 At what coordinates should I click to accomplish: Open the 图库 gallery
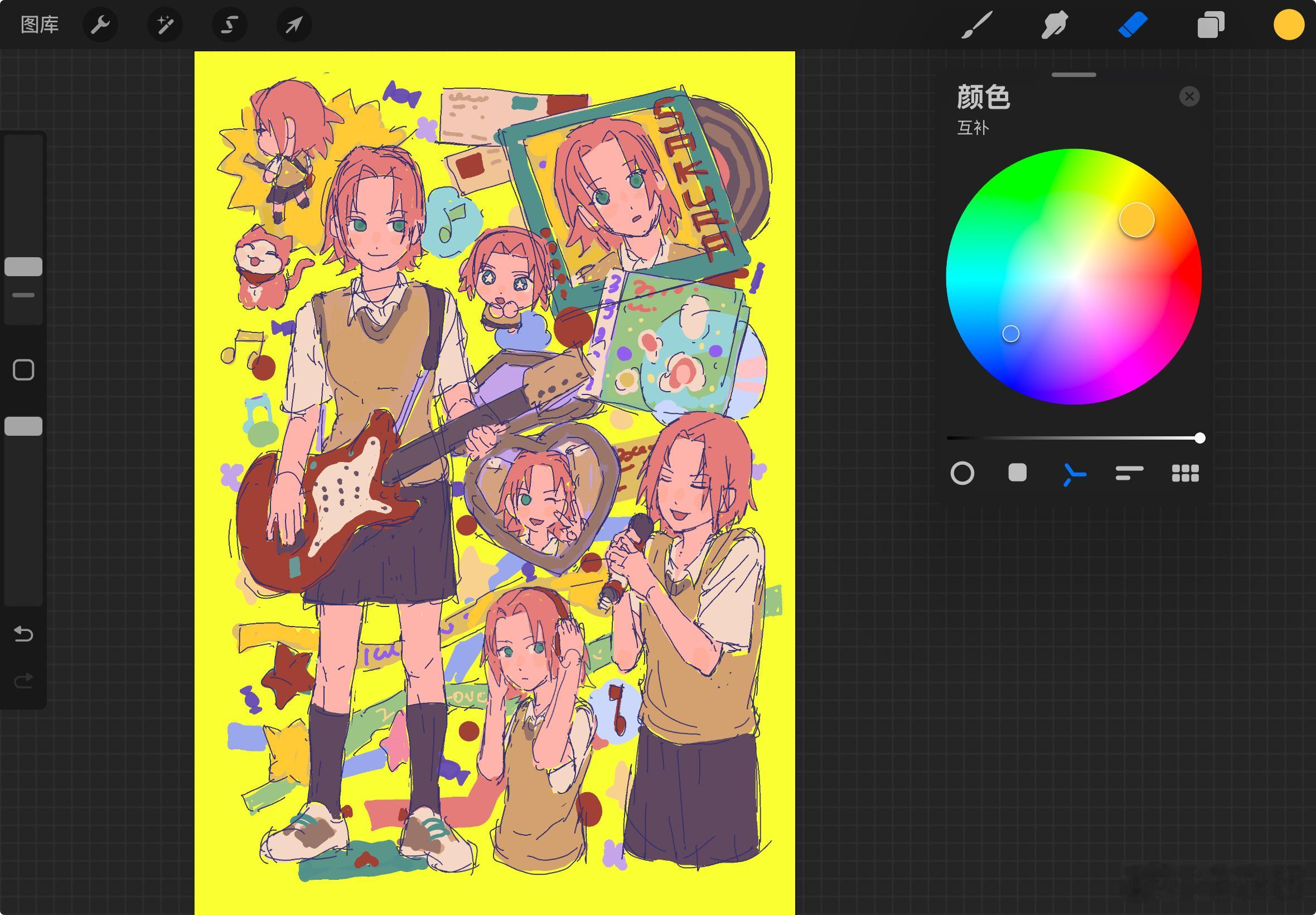(40, 25)
